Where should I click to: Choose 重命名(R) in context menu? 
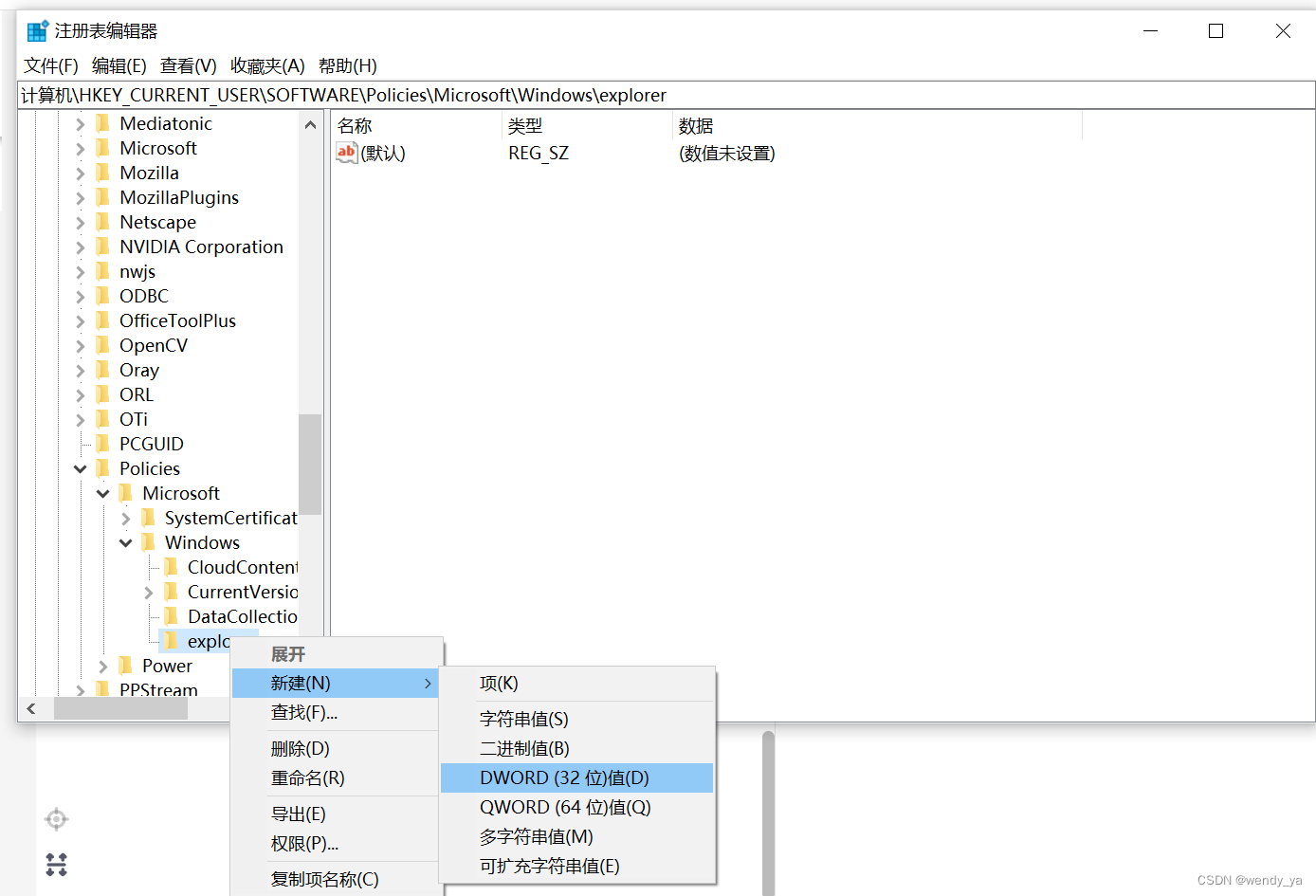(x=337, y=778)
